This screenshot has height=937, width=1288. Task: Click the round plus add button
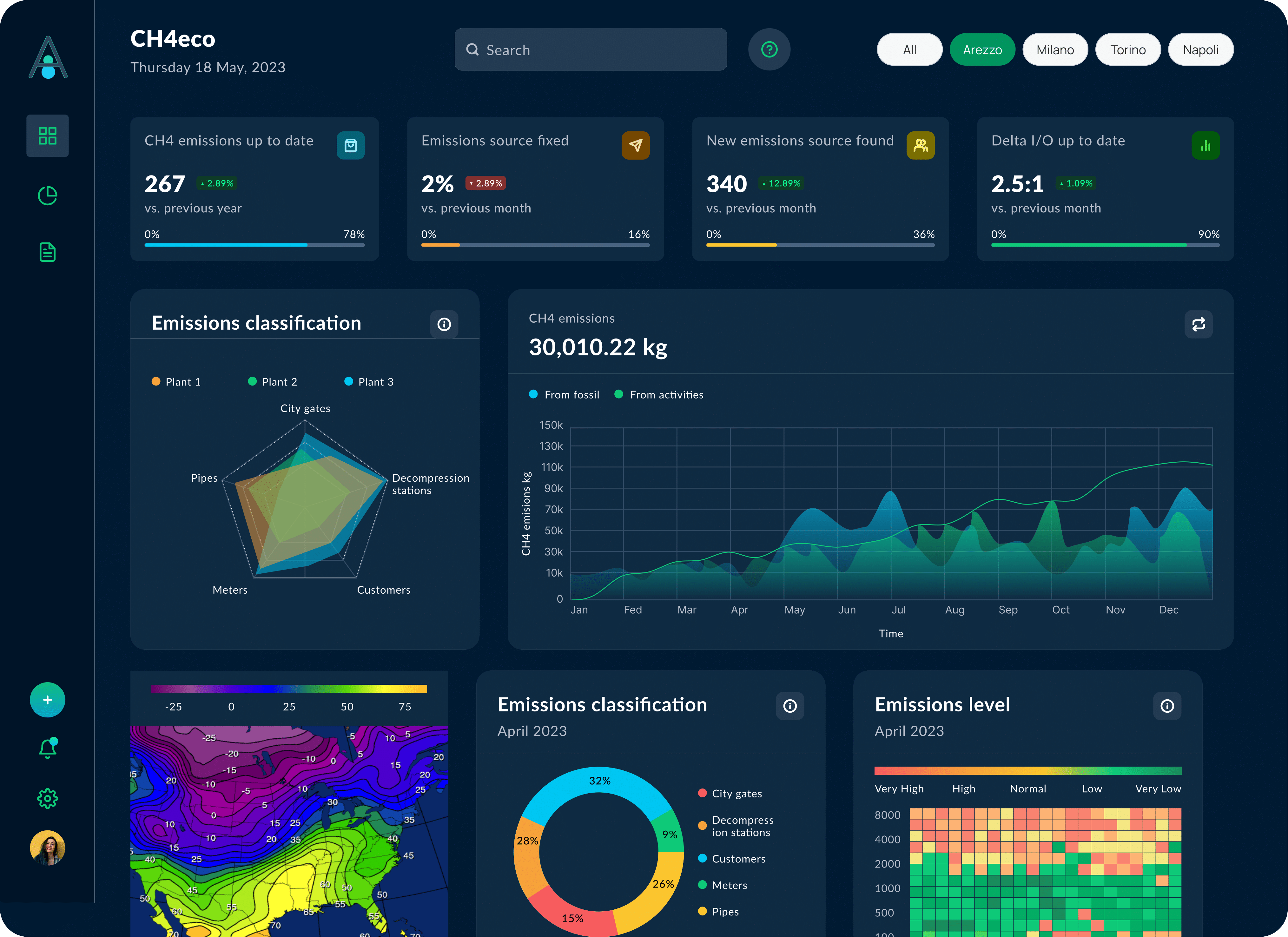click(48, 700)
